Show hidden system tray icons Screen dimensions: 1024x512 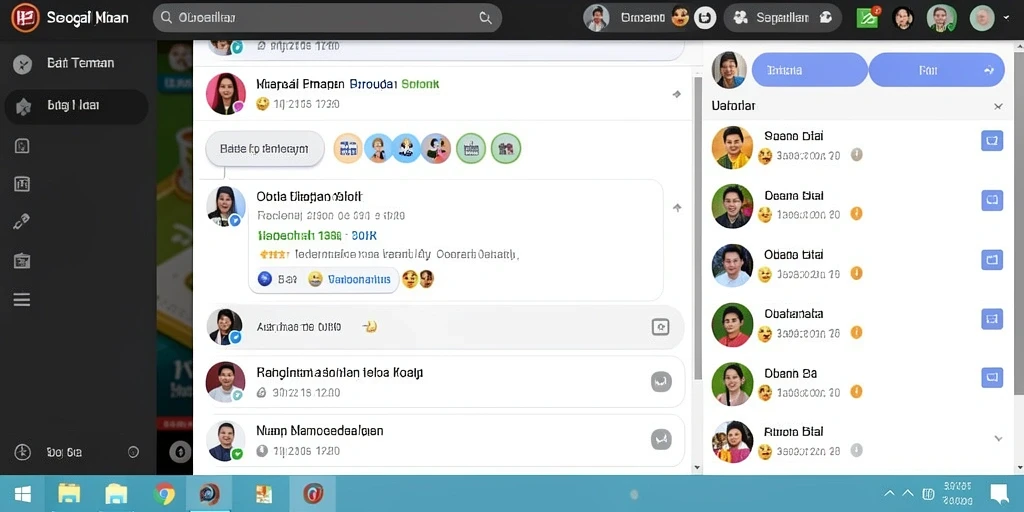[889, 494]
